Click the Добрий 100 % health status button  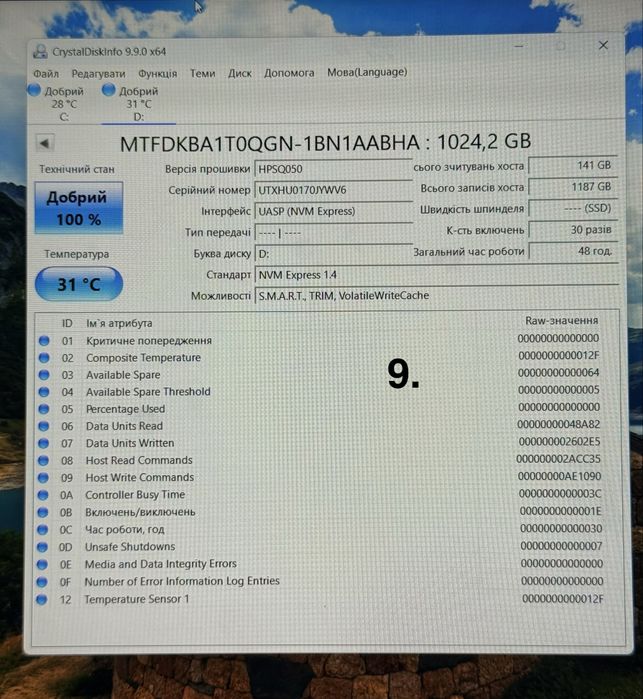(x=78, y=208)
